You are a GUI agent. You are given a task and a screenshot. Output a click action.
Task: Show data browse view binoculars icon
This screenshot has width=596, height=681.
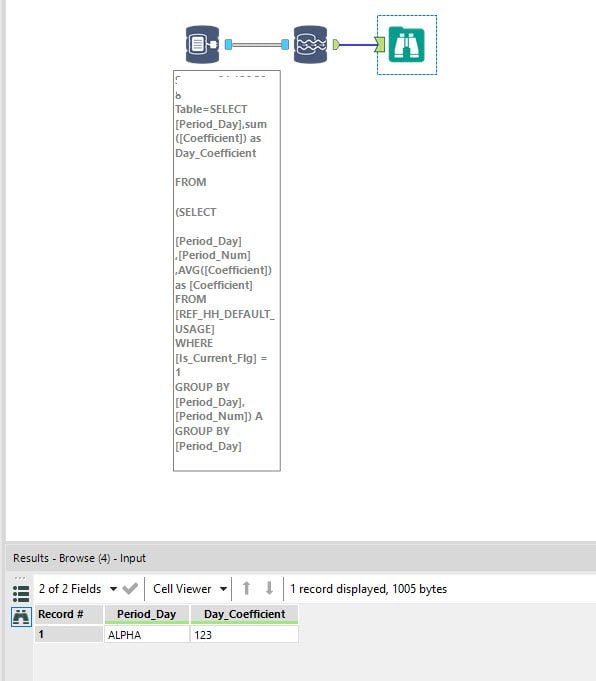pos(21,617)
